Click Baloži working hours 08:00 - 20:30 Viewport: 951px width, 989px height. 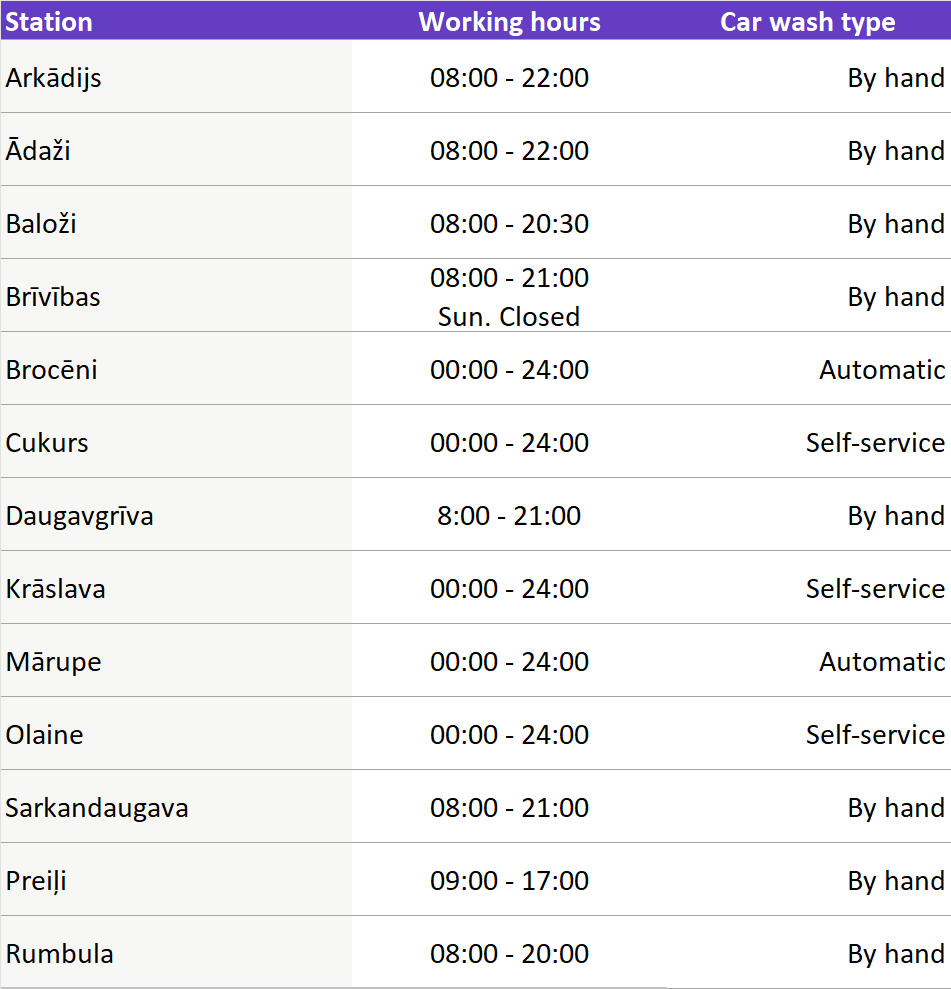(509, 224)
